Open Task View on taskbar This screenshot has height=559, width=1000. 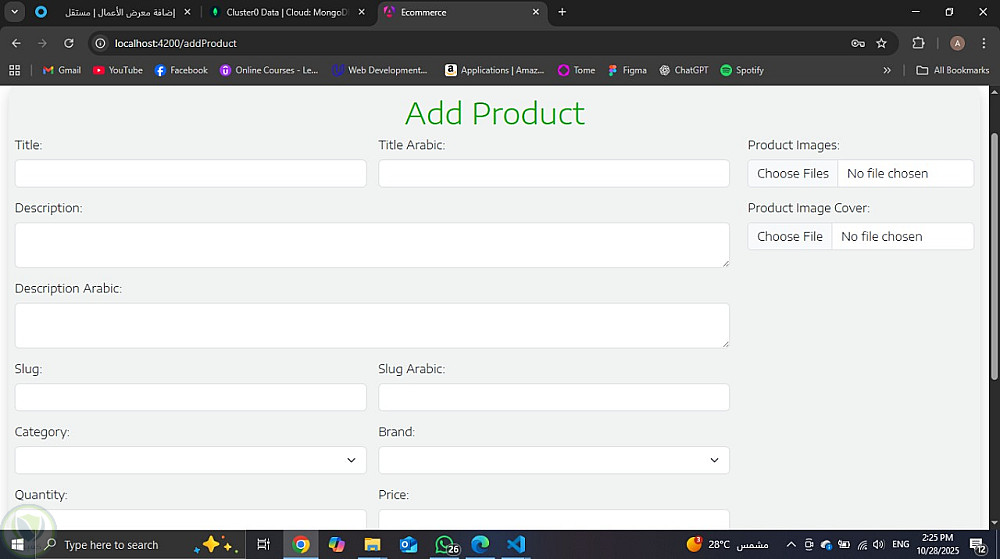[263, 544]
